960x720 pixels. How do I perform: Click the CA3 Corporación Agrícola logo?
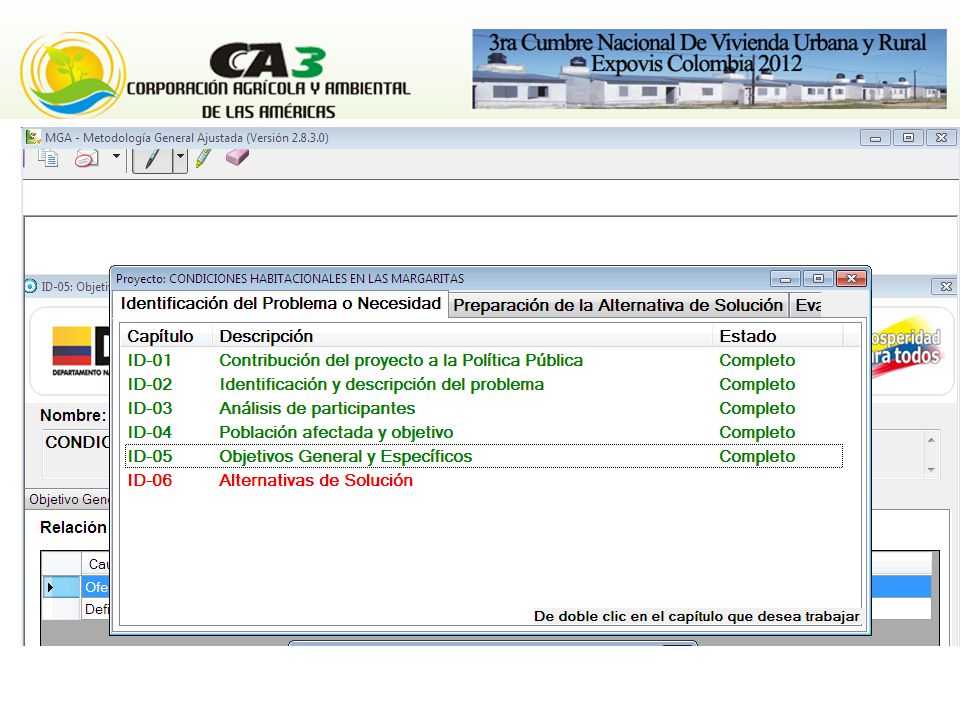coord(215,76)
